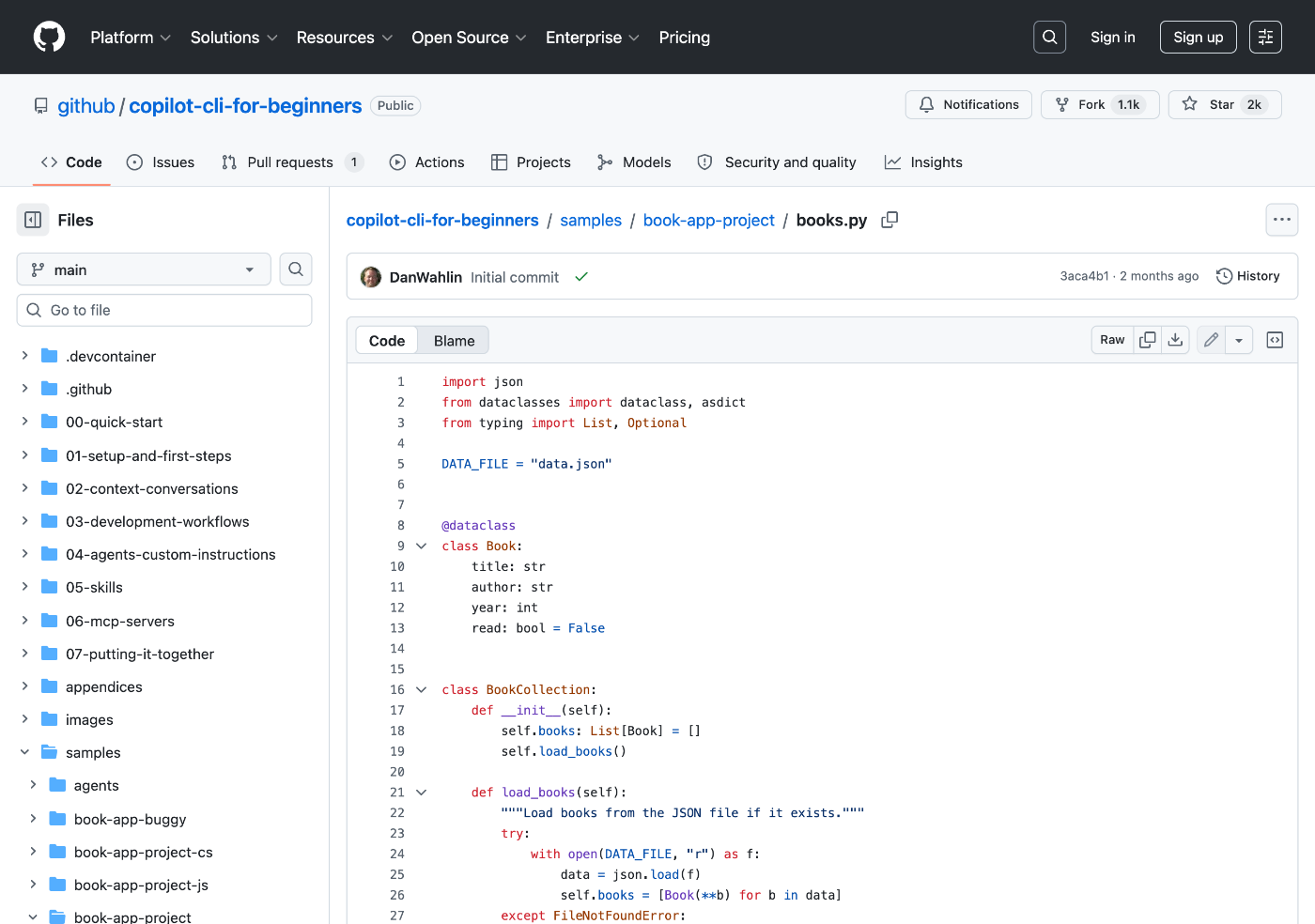
Task: Select line number 5 in the code
Action: tap(401, 464)
